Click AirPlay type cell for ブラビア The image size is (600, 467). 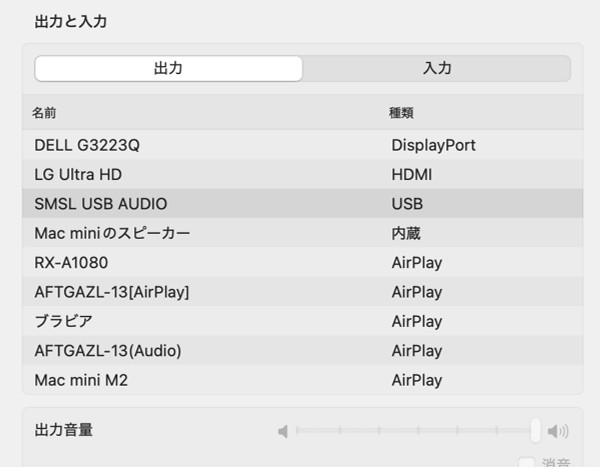(x=417, y=322)
